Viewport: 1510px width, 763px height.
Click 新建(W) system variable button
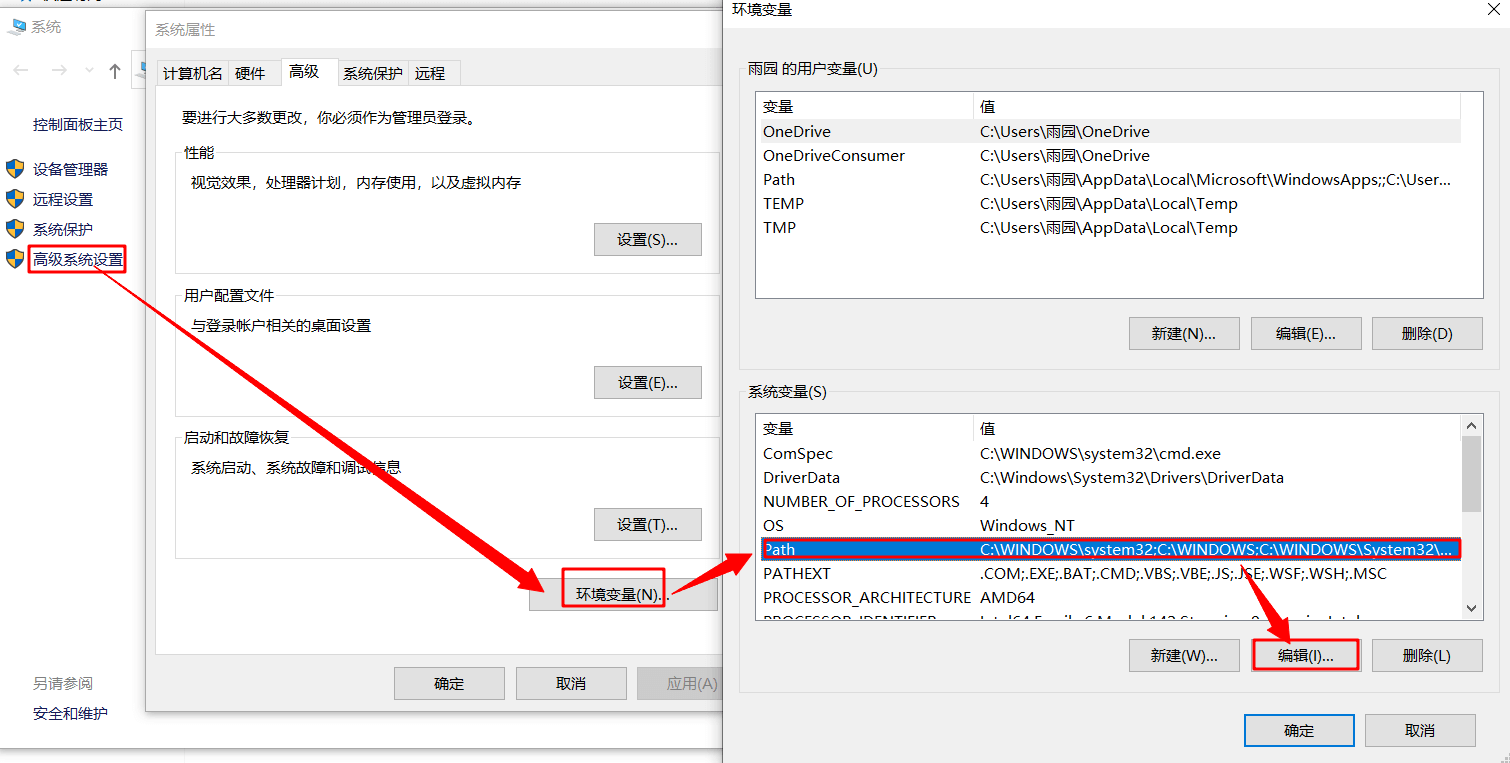point(1184,656)
